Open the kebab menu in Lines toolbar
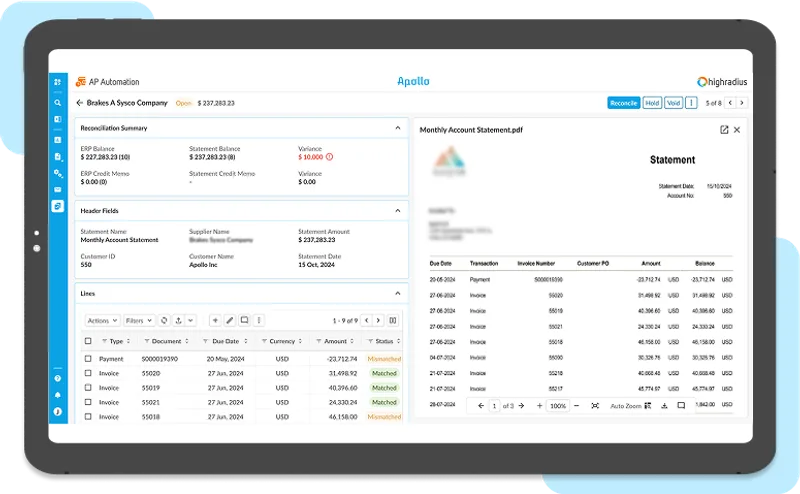Viewport: 800px width, 494px height. [x=259, y=320]
